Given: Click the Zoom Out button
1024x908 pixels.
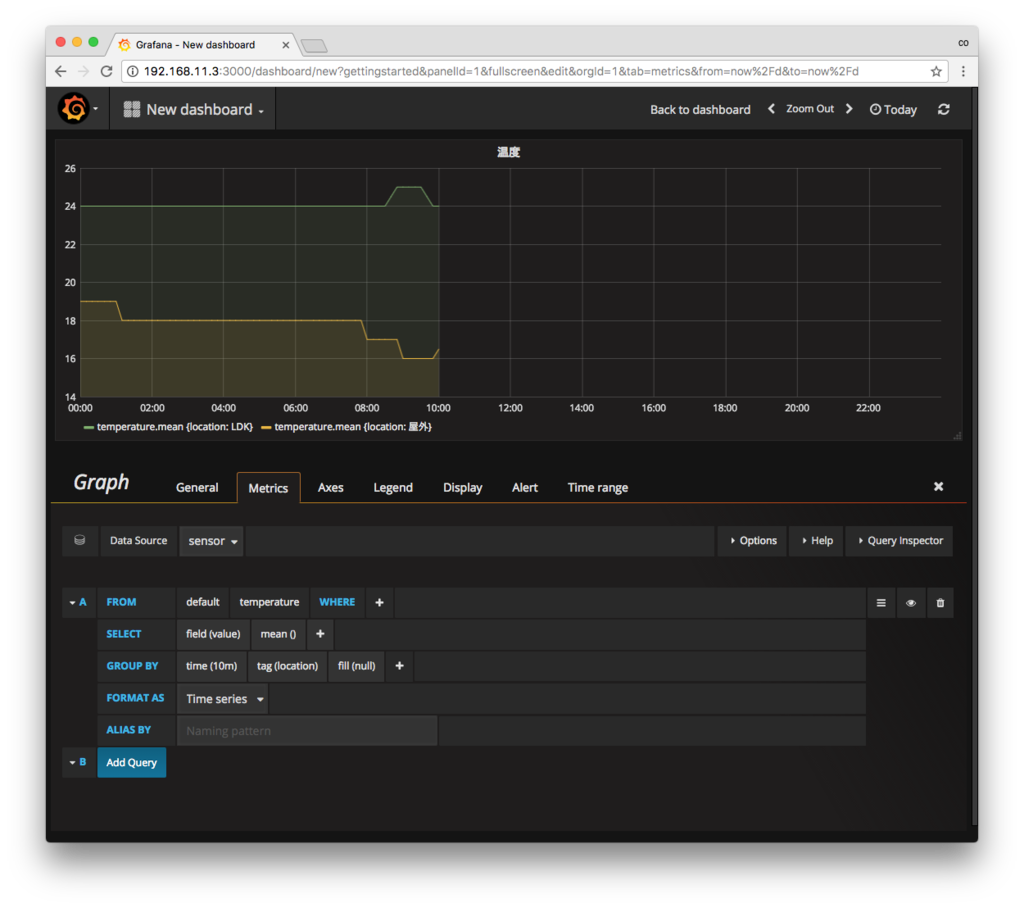Looking at the screenshot, I should [x=810, y=109].
